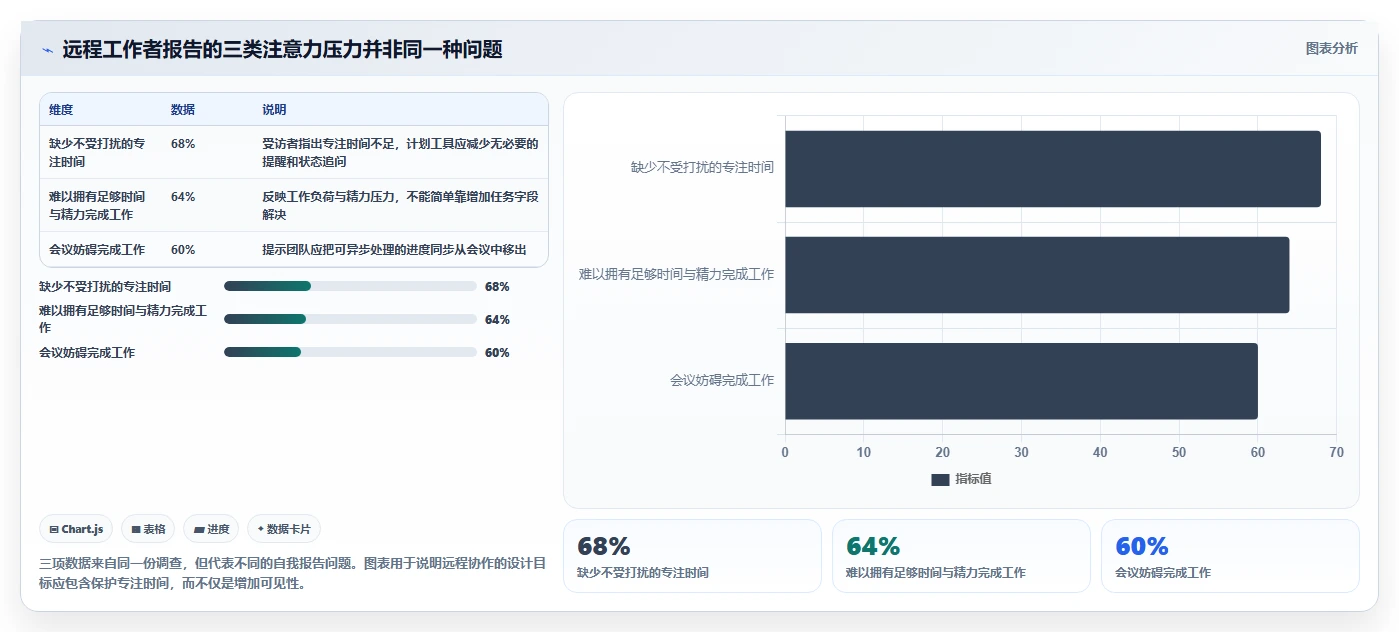Open the 68% data card
Image resolution: width=1399 pixels, height=632 pixels.
tap(692, 556)
